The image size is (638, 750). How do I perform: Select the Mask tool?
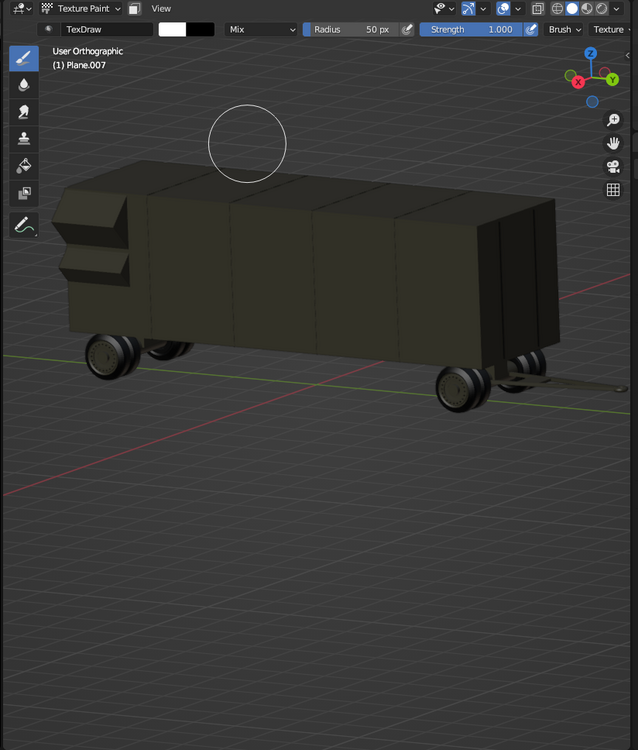pos(23,193)
